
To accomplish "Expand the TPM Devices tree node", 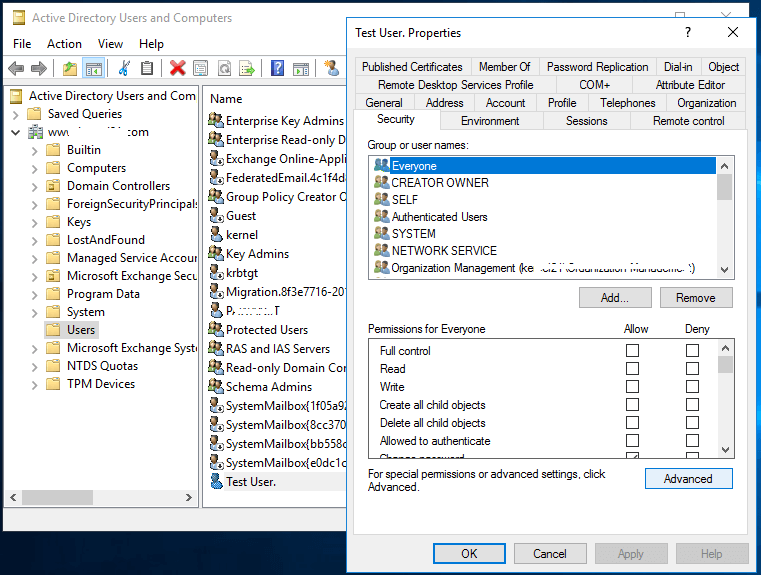I will pyautogui.click(x=34, y=385).
